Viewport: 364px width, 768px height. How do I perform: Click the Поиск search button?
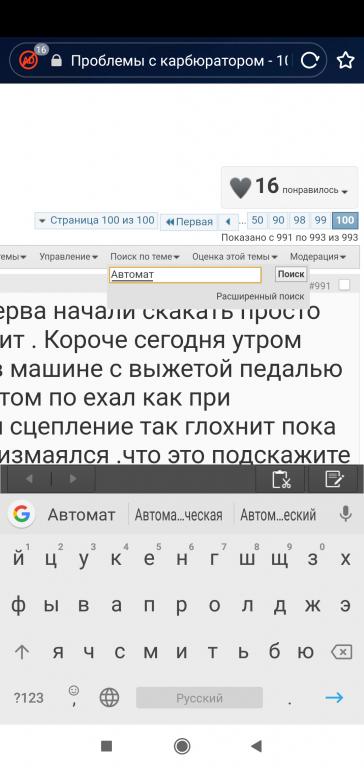(291, 274)
